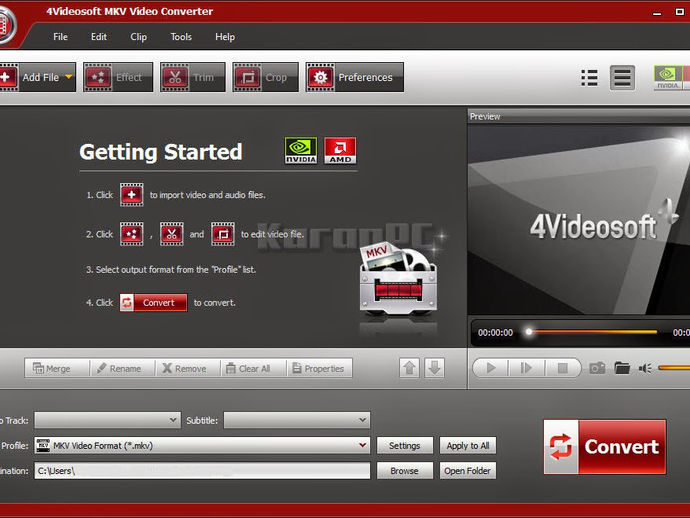690x518 pixels.
Task: Click the Apply to All button
Action: pyautogui.click(x=468, y=446)
